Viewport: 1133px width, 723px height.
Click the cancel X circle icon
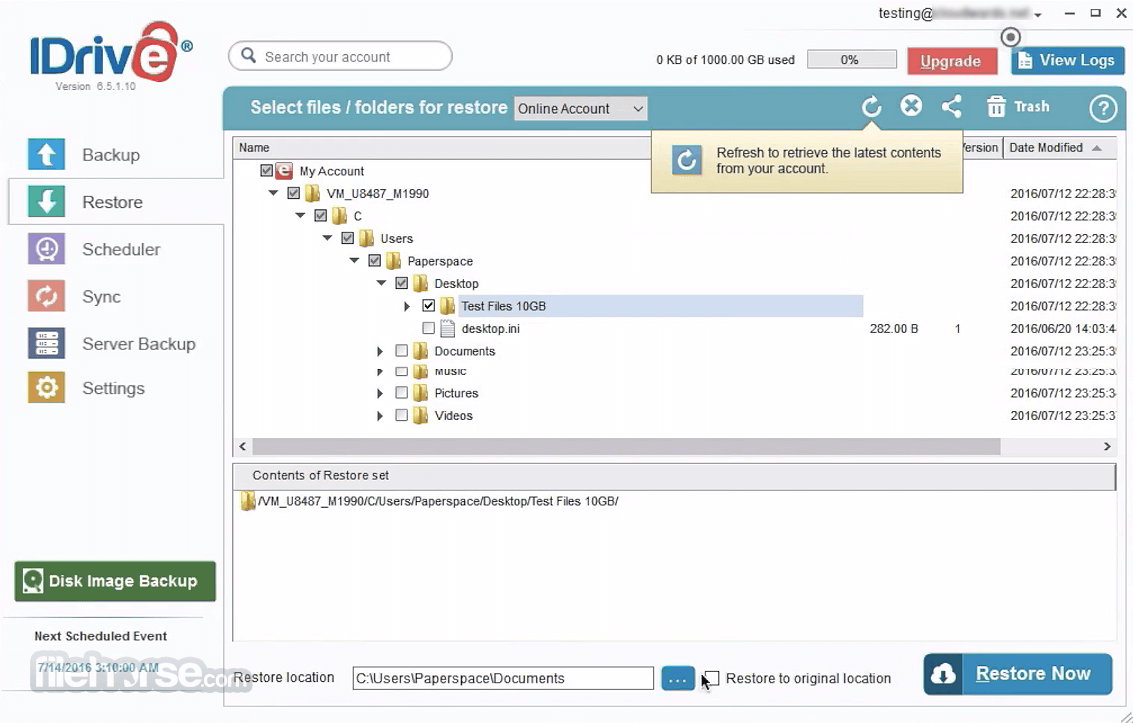(x=911, y=106)
